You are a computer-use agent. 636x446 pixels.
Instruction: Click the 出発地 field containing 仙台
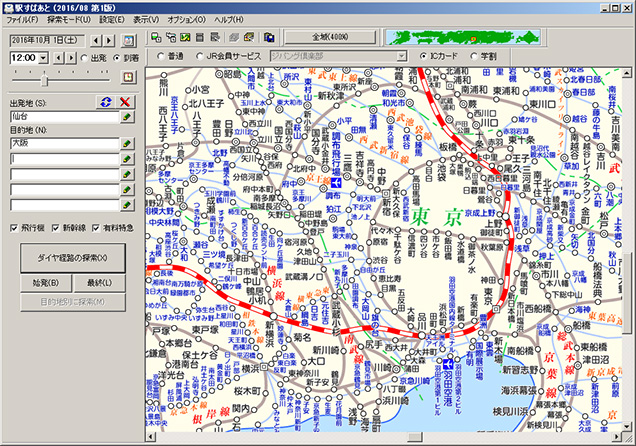tap(64, 117)
